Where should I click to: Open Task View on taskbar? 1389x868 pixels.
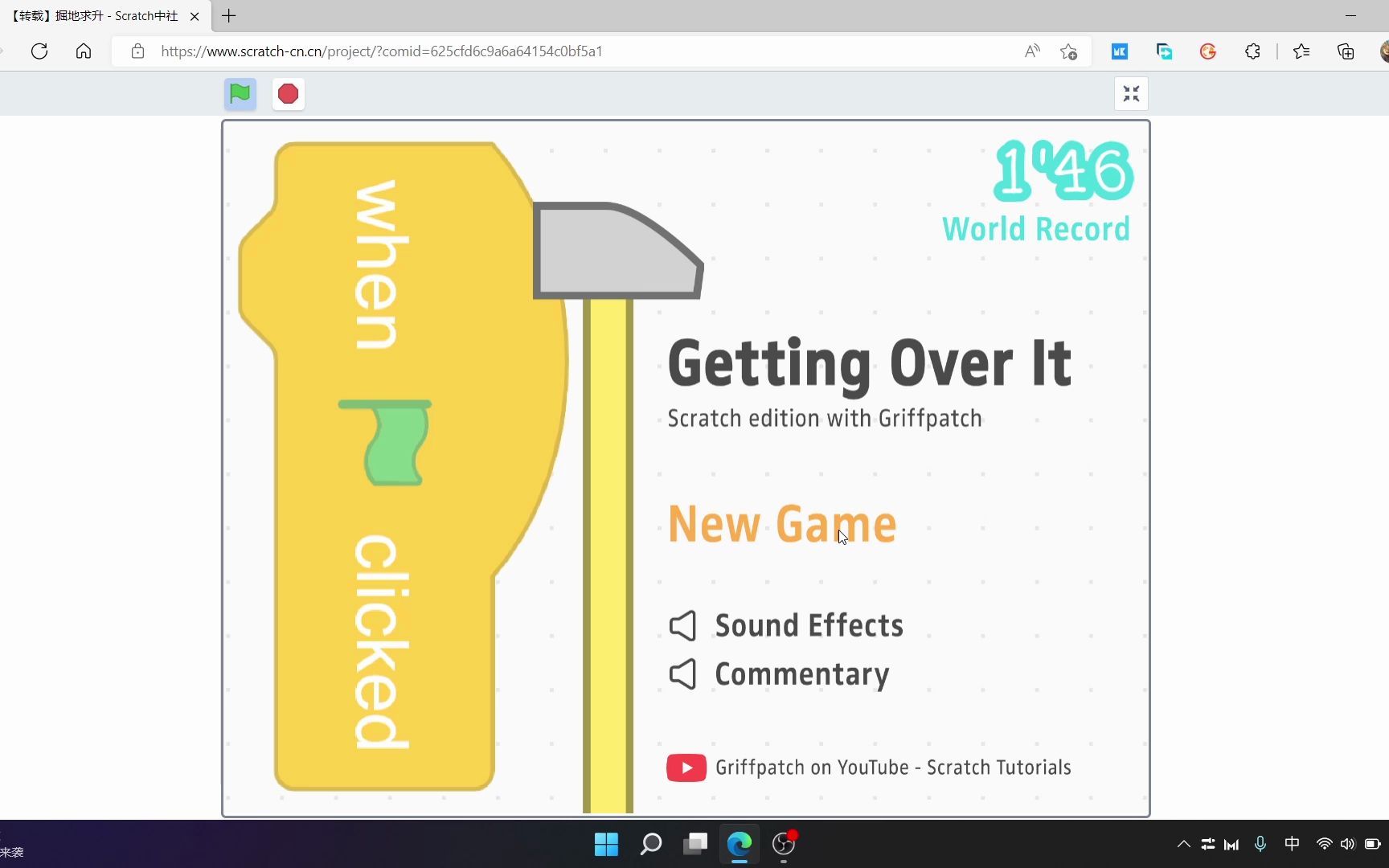(694, 844)
